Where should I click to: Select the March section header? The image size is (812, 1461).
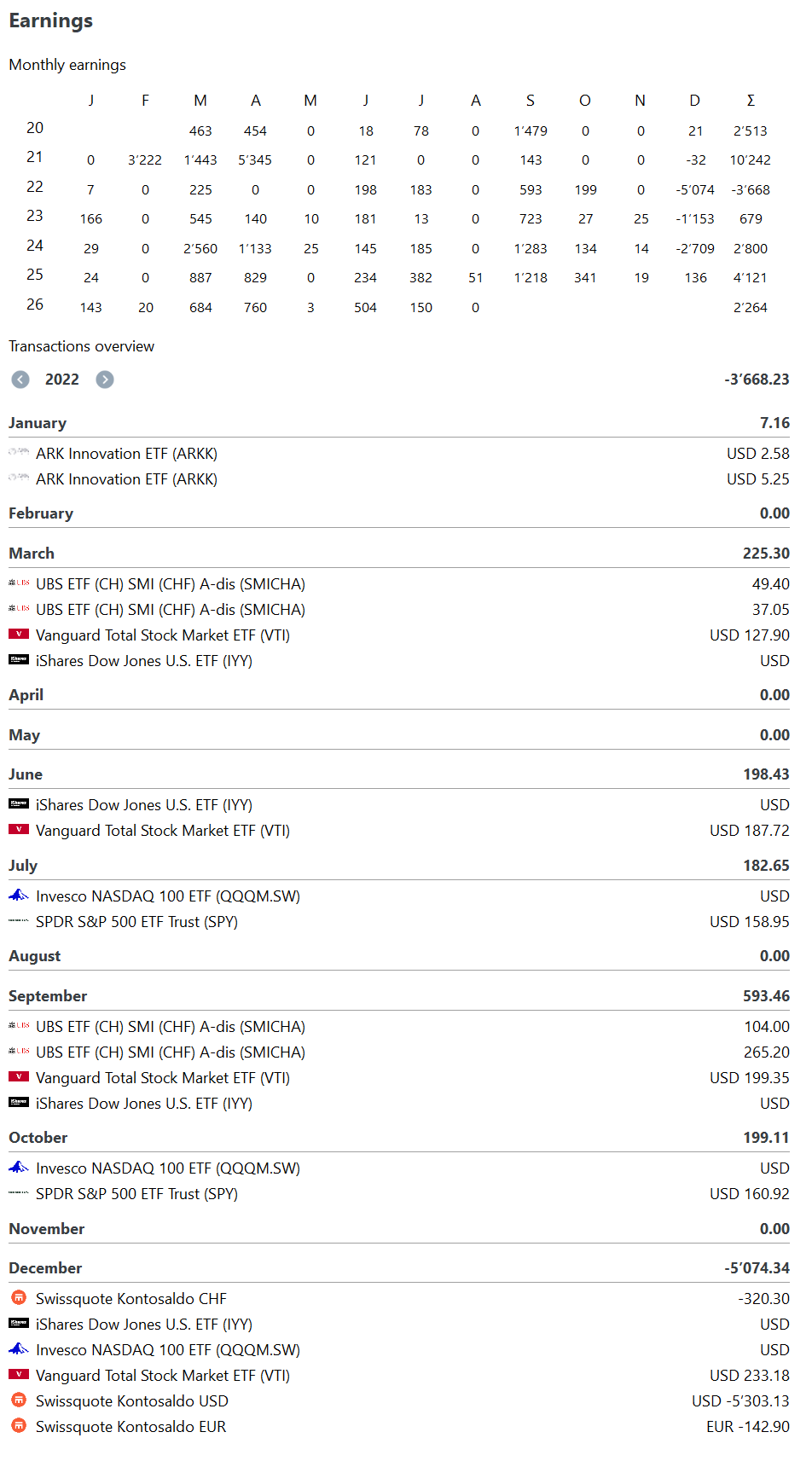(x=399, y=554)
